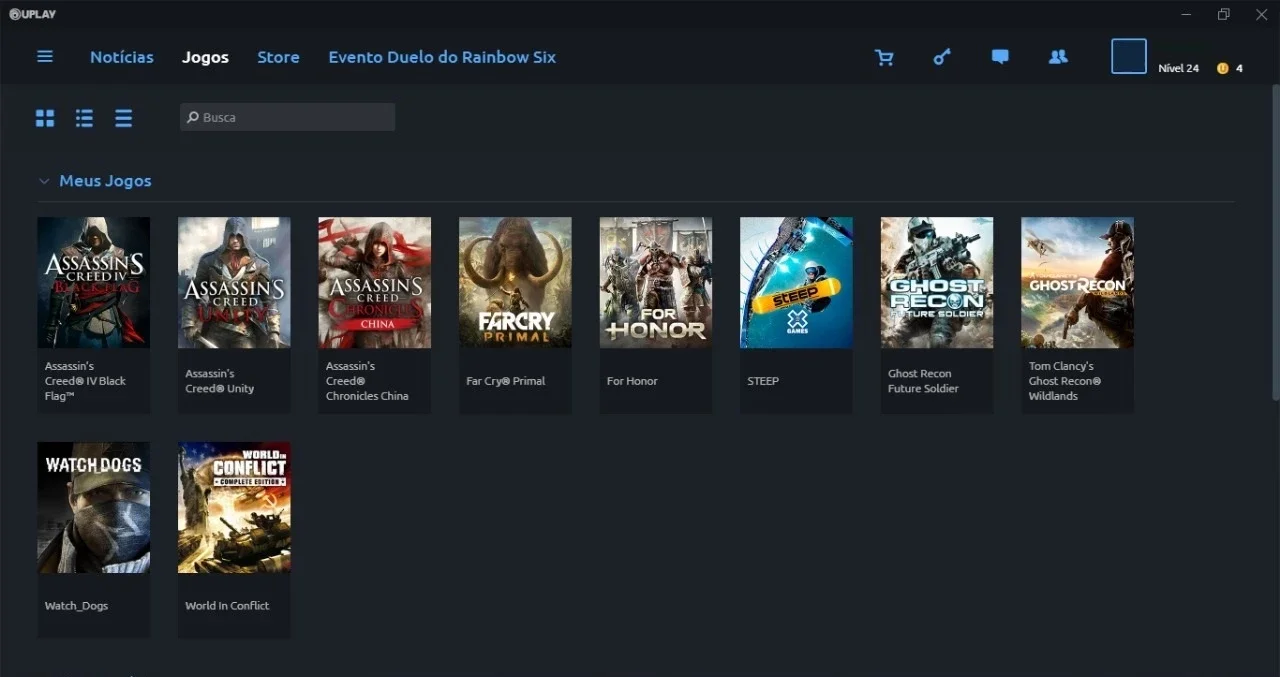Click the Busca search field
The image size is (1280, 677).
coord(287,117)
